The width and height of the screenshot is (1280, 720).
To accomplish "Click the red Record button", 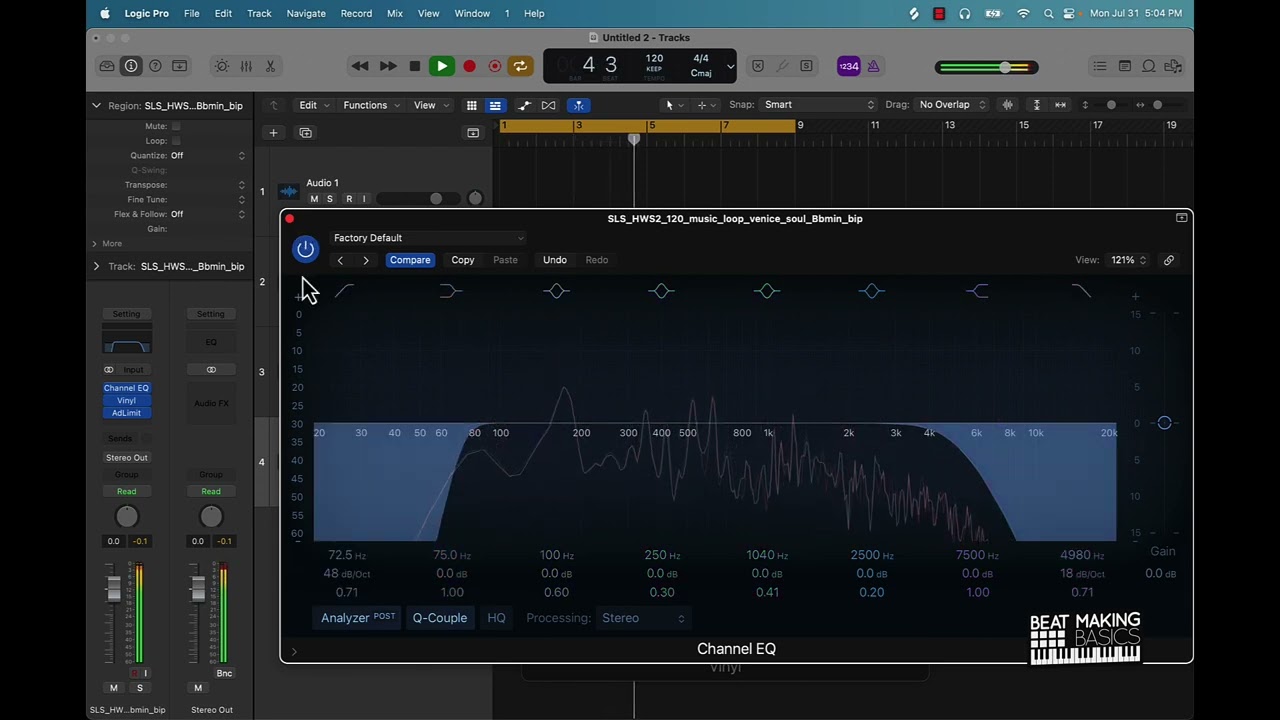I will click(x=469, y=66).
